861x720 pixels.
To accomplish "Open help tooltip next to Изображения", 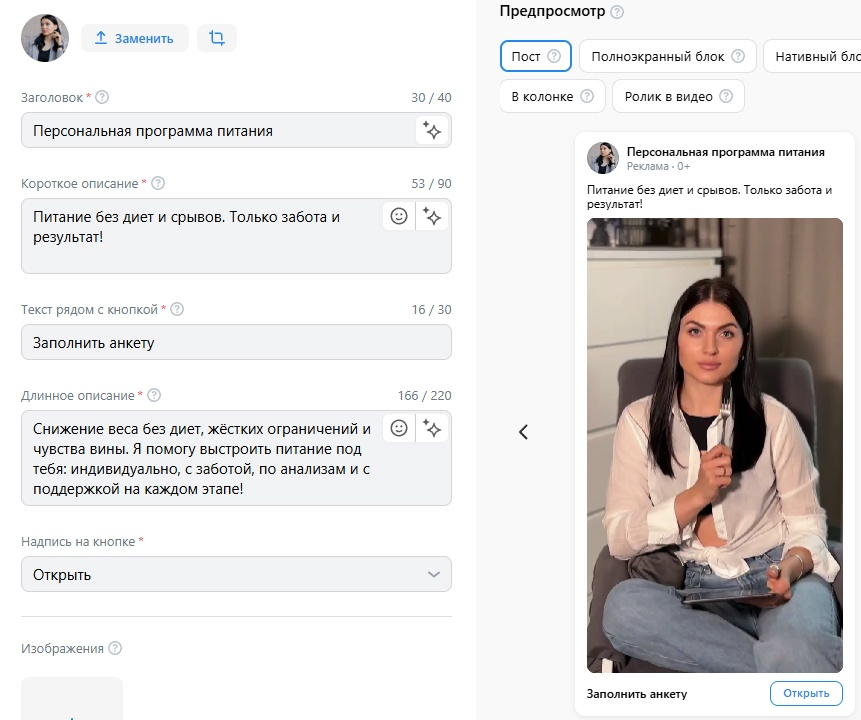I will [115, 648].
